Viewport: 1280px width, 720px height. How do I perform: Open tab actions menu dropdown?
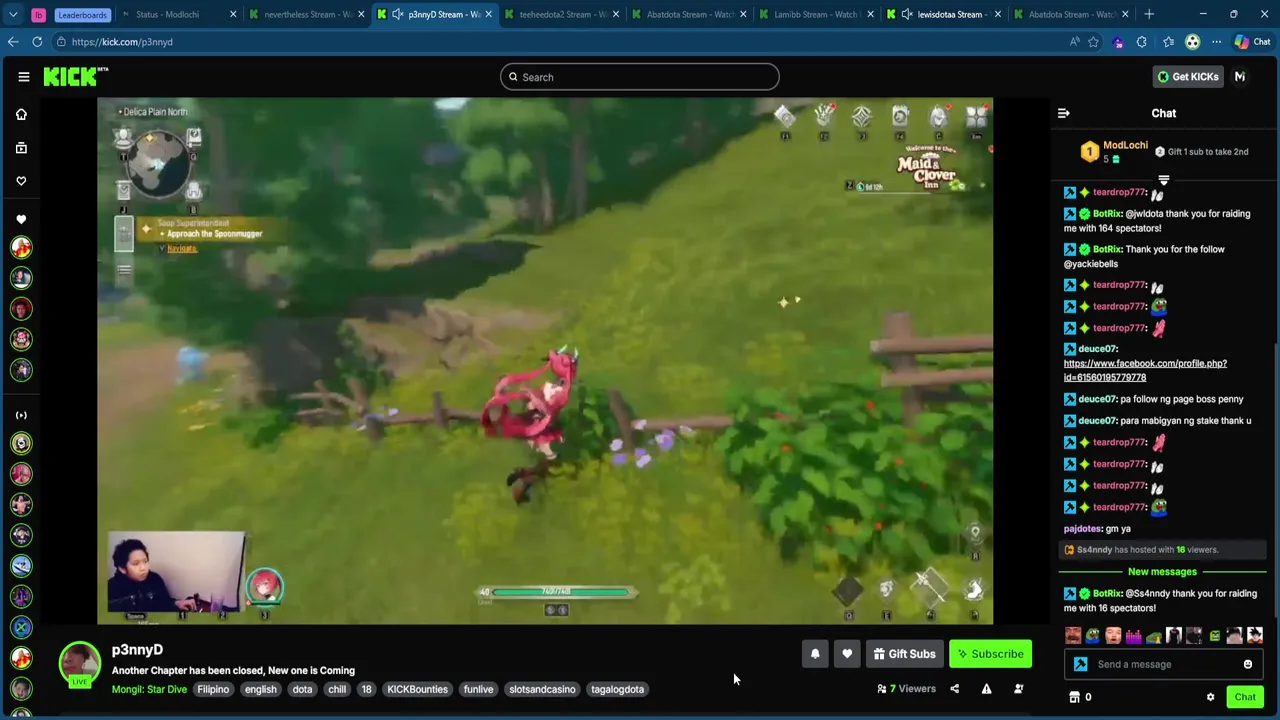[x=13, y=14]
